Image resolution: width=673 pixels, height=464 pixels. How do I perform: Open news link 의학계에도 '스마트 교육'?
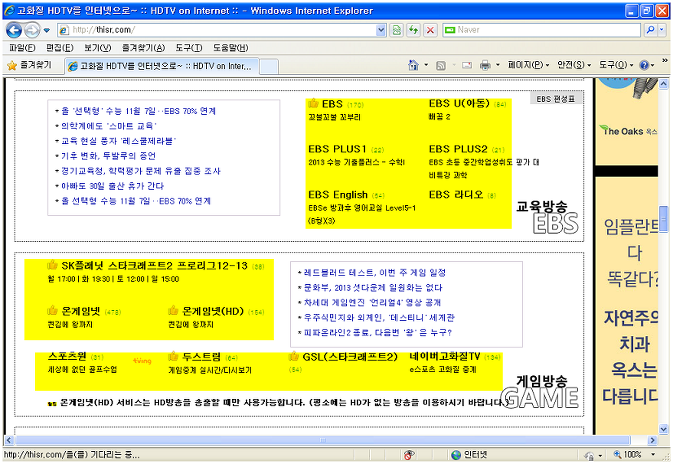coord(109,126)
